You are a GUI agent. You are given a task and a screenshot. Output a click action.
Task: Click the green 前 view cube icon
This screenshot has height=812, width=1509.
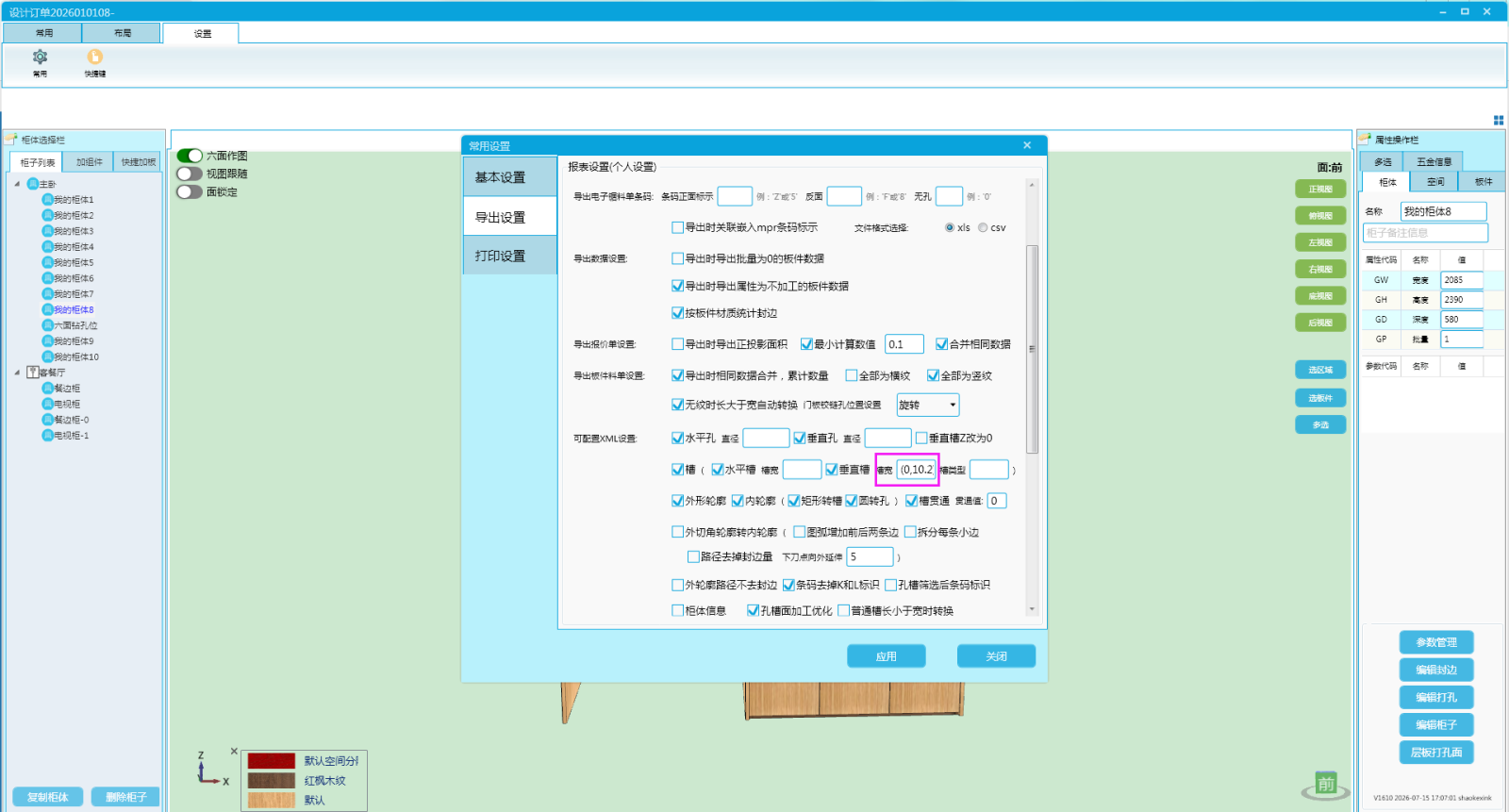tap(1326, 785)
